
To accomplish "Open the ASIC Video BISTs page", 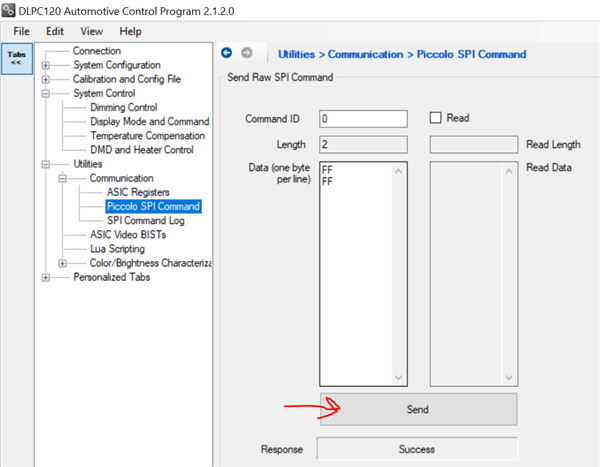I will click(128, 235).
